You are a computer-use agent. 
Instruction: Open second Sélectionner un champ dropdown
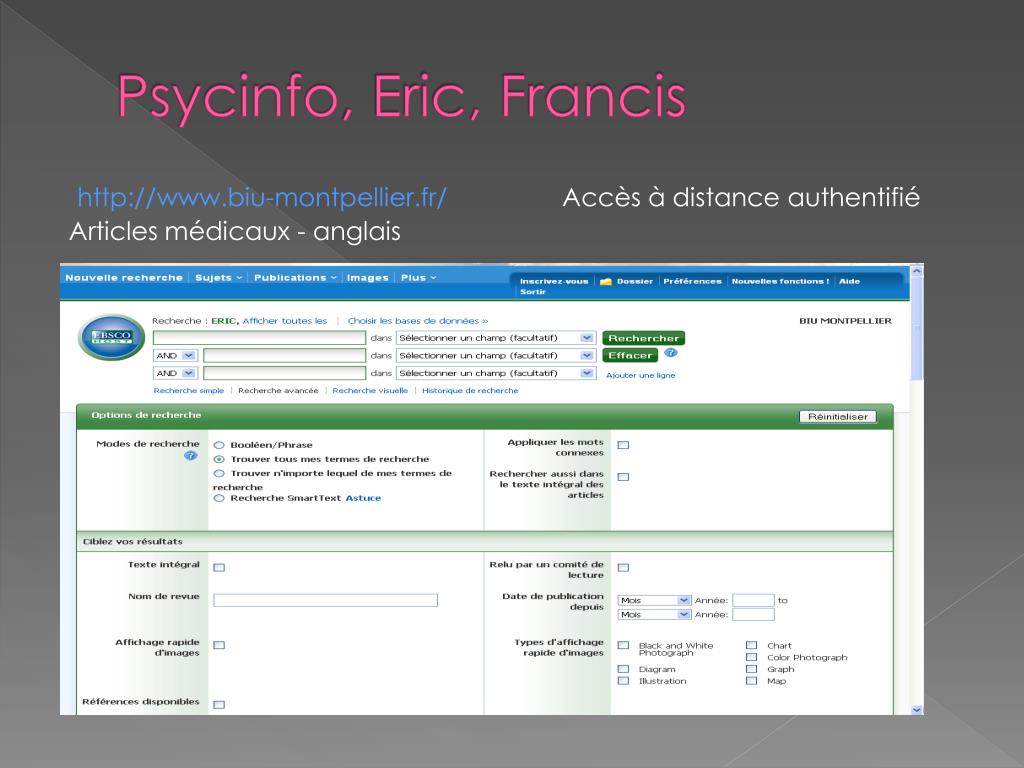point(496,356)
